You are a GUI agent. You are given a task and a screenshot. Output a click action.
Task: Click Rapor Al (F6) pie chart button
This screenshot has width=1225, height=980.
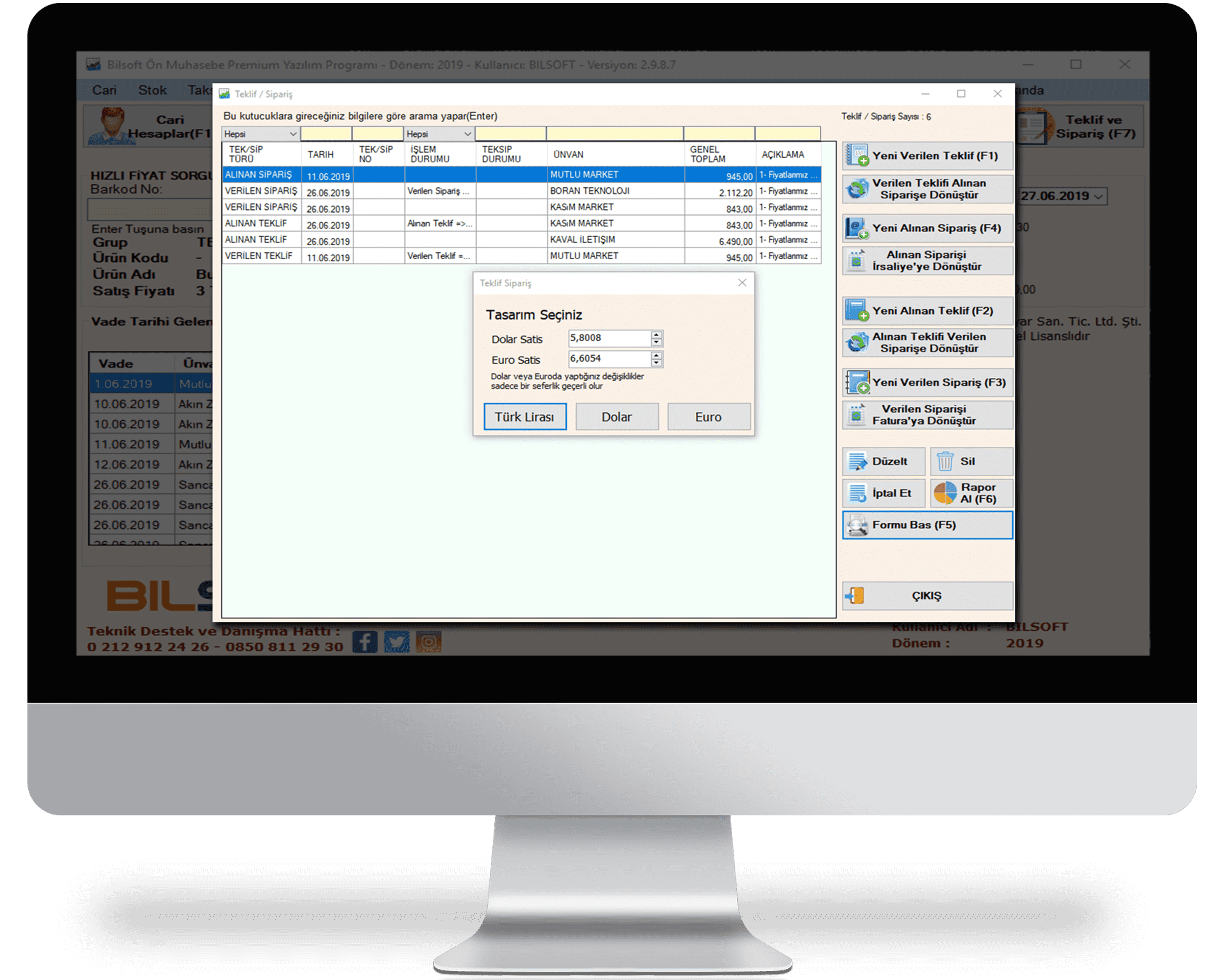point(971,493)
